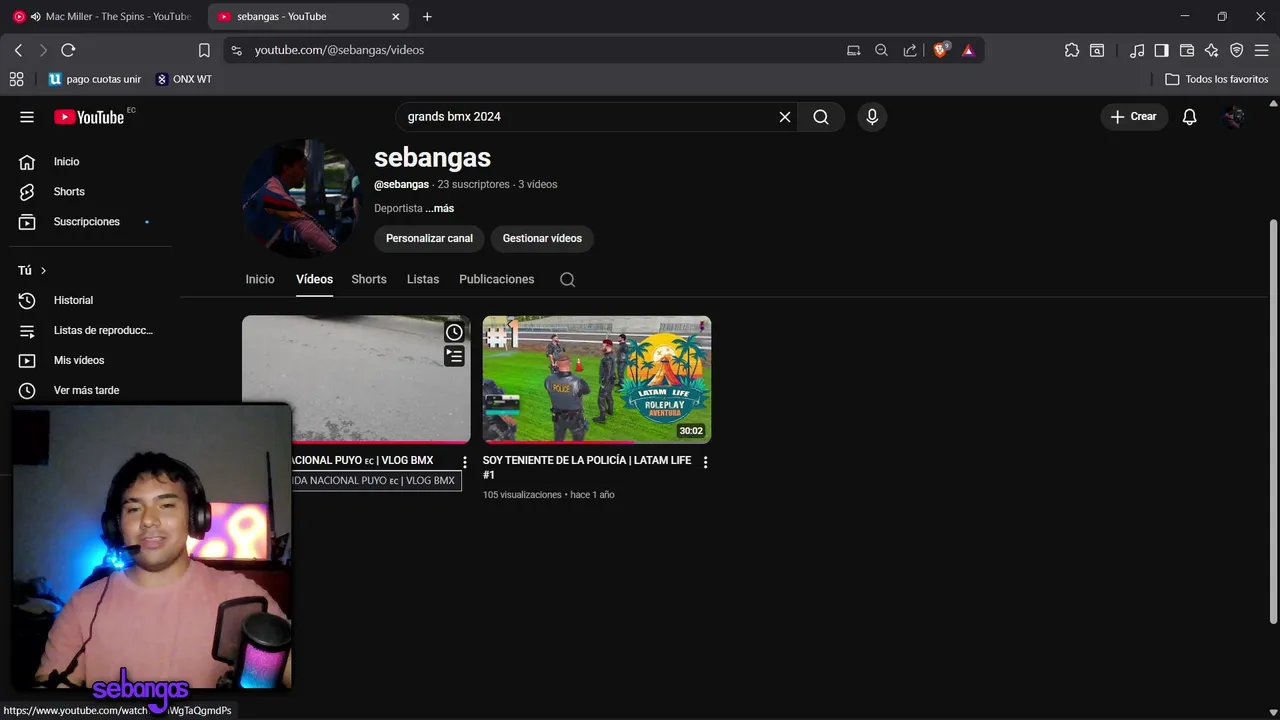Image resolution: width=1280 pixels, height=720 pixels.
Task: Open more options for LATAM LIFE video
Action: [705, 462]
